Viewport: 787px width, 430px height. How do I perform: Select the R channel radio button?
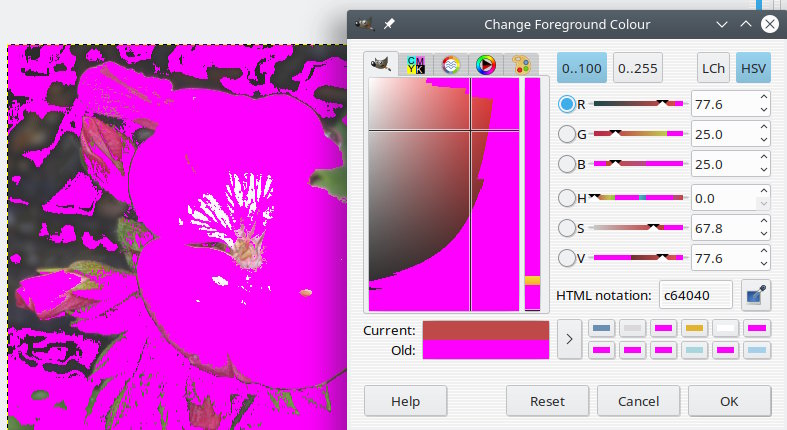coord(567,104)
